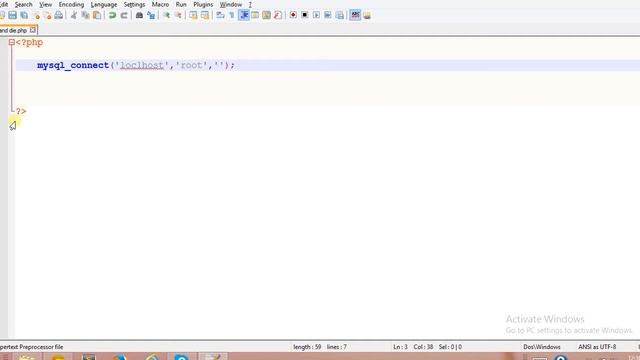This screenshot has width=640, height=360.
Task: Click the Save file toolbar icon
Action: [x=13, y=16]
